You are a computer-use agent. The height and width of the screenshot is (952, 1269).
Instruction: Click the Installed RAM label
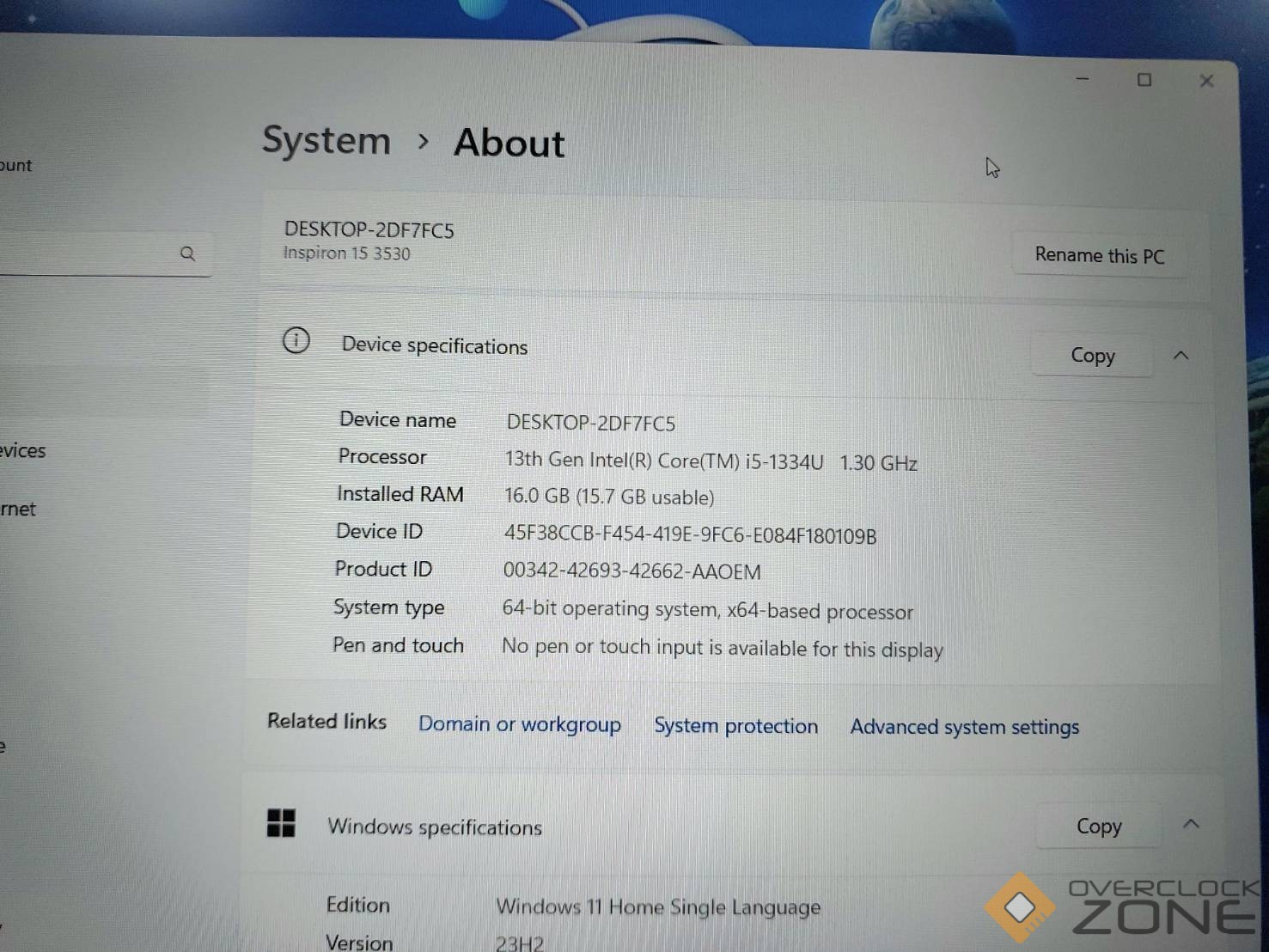click(x=400, y=493)
